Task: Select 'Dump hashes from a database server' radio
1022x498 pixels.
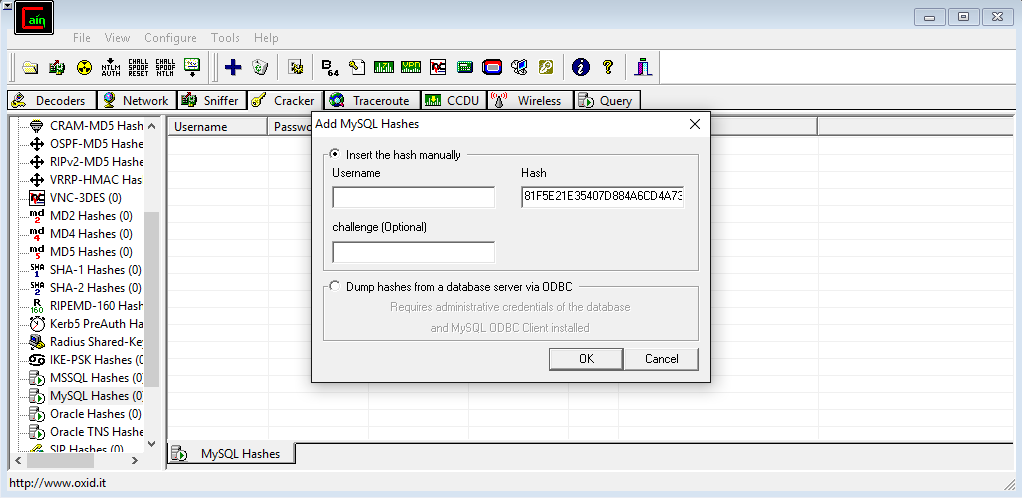Action: pyautogui.click(x=334, y=286)
